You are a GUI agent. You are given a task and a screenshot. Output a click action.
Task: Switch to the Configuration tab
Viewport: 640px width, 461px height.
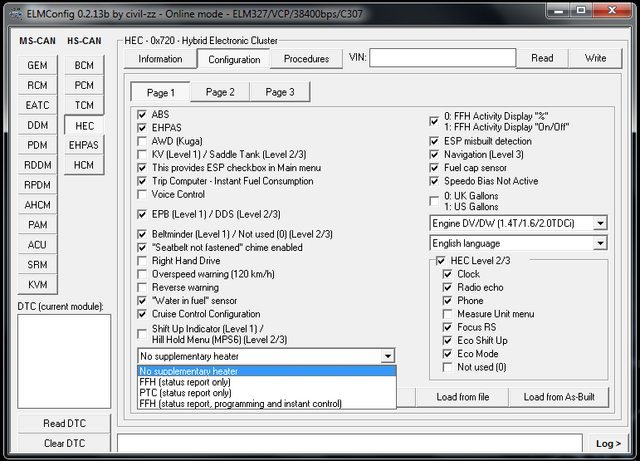coord(234,60)
